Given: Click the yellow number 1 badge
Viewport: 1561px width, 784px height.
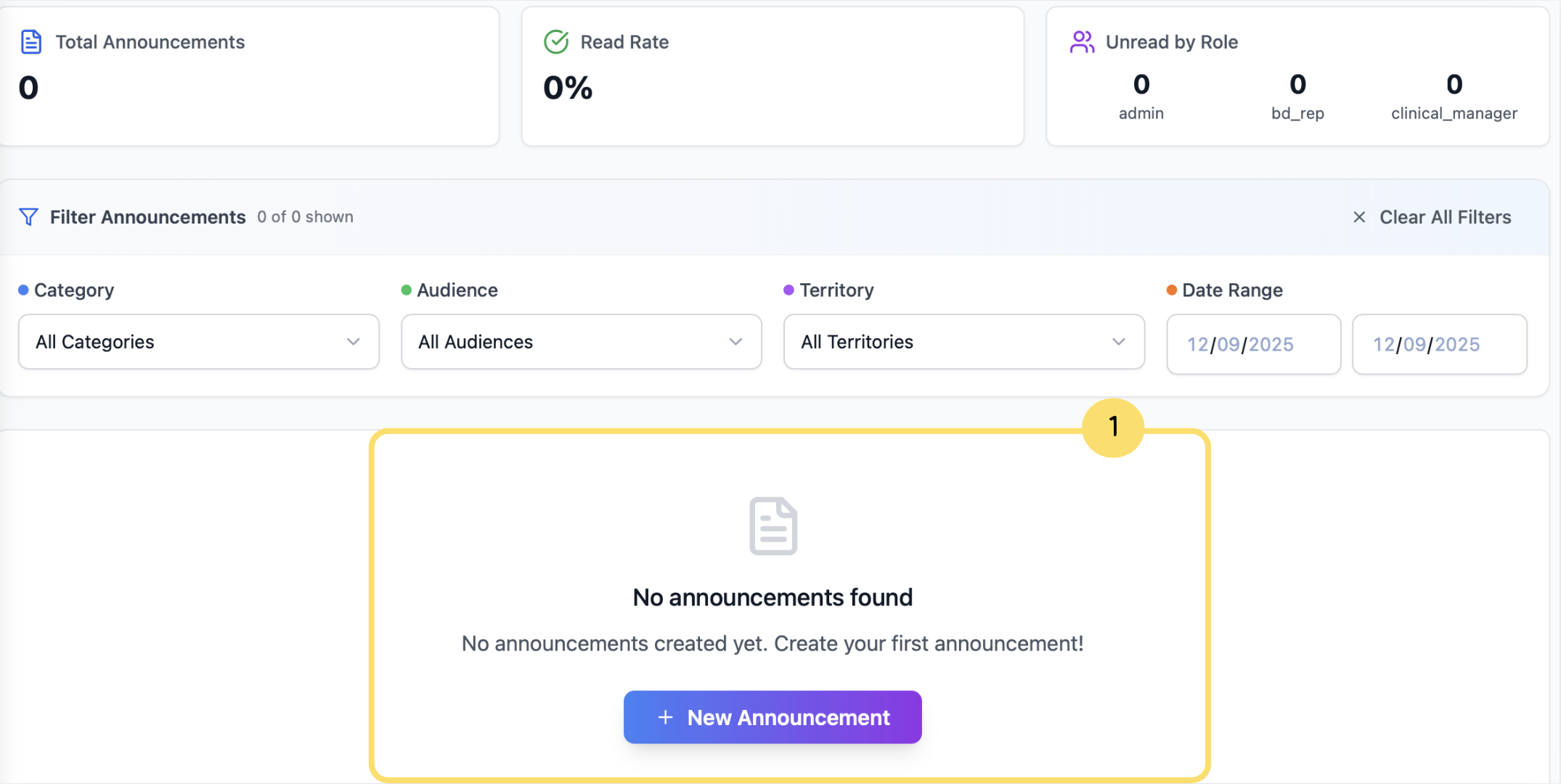Looking at the screenshot, I should [x=1113, y=428].
